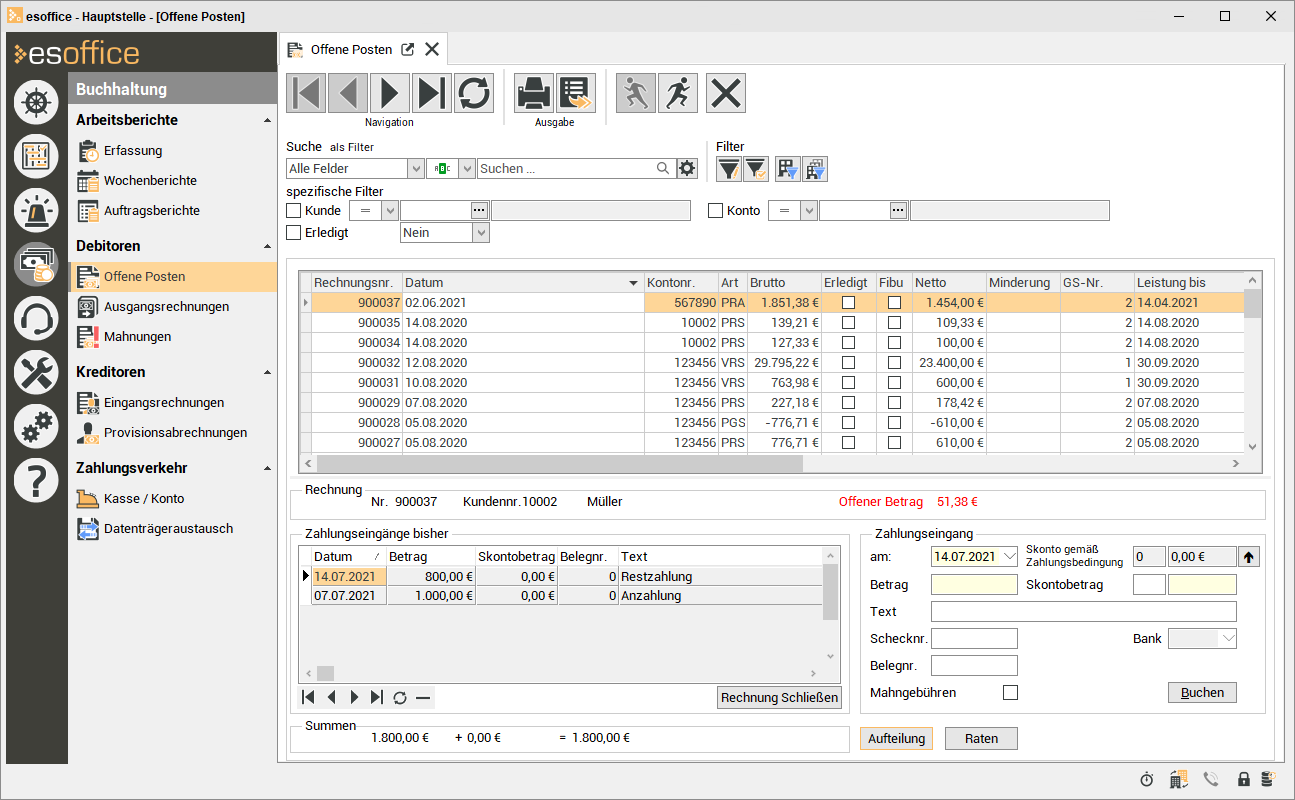Tick Erledigt checkbox for invoice 900032
Image resolution: width=1295 pixels, height=800 pixels.
[x=848, y=362]
